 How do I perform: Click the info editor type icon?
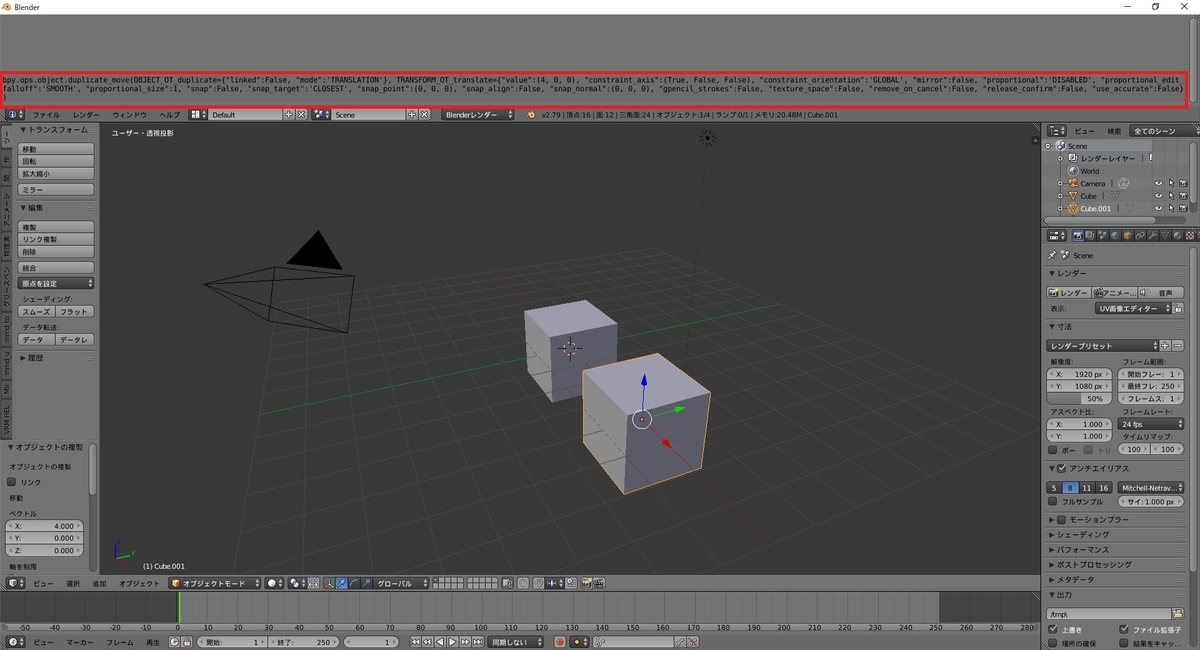pyautogui.click(x=13, y=115)
